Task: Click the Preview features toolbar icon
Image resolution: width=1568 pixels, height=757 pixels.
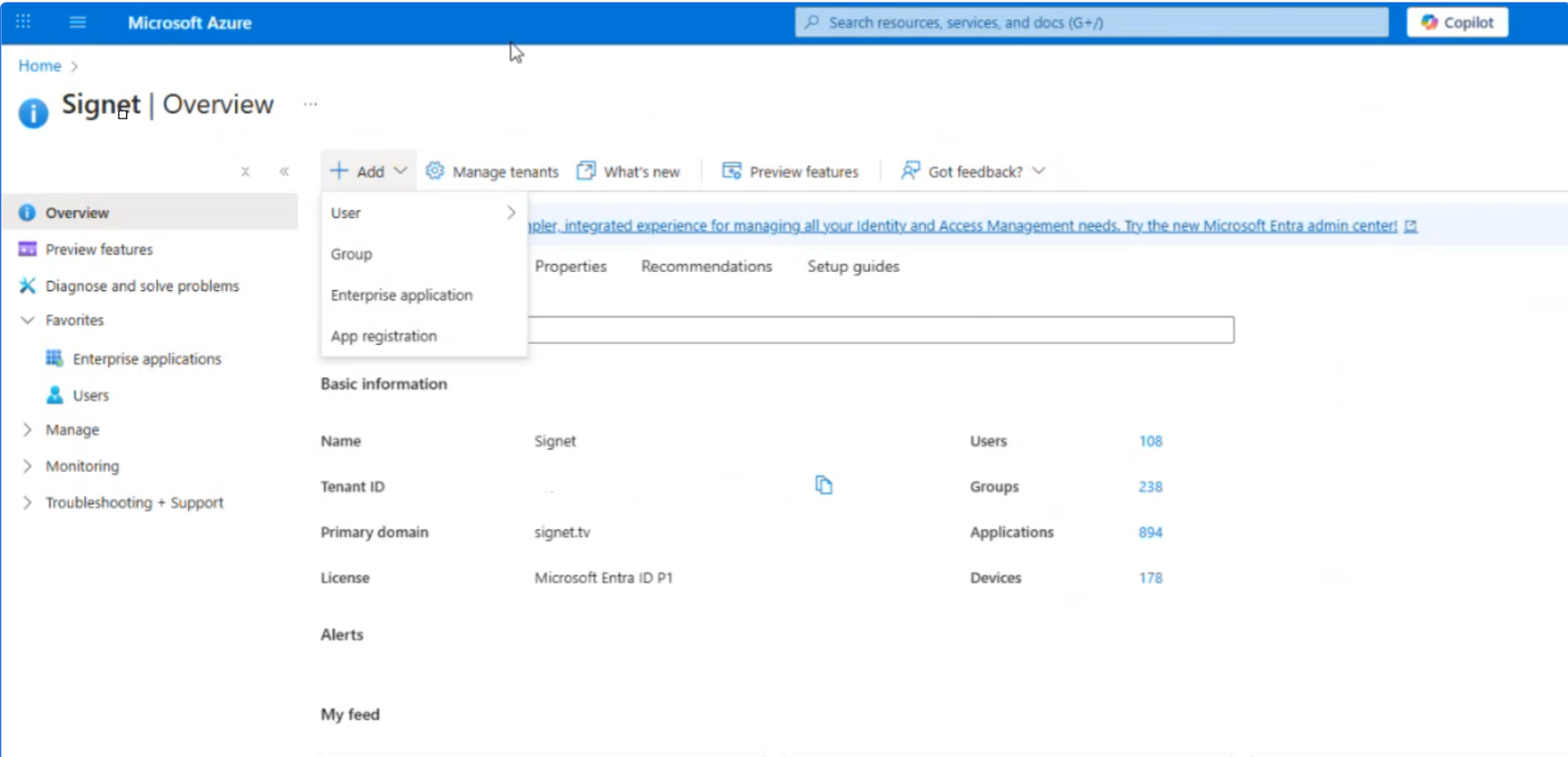Action: (x=732, y=171)
